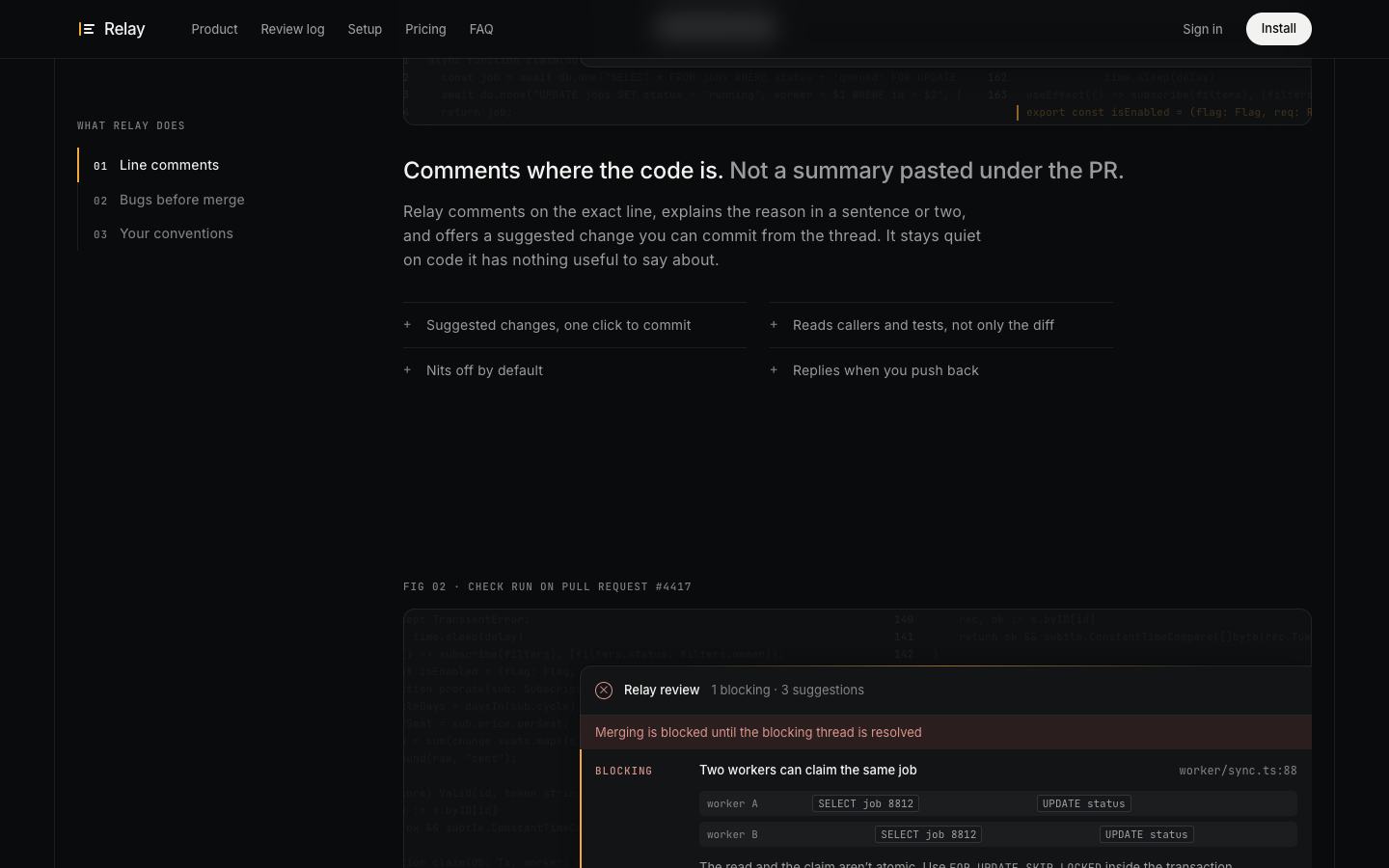The width and height of the screenshot is (1389, 868).
Task: Click the 'Relay' brand name text
Action: click(x=124, y=29)
